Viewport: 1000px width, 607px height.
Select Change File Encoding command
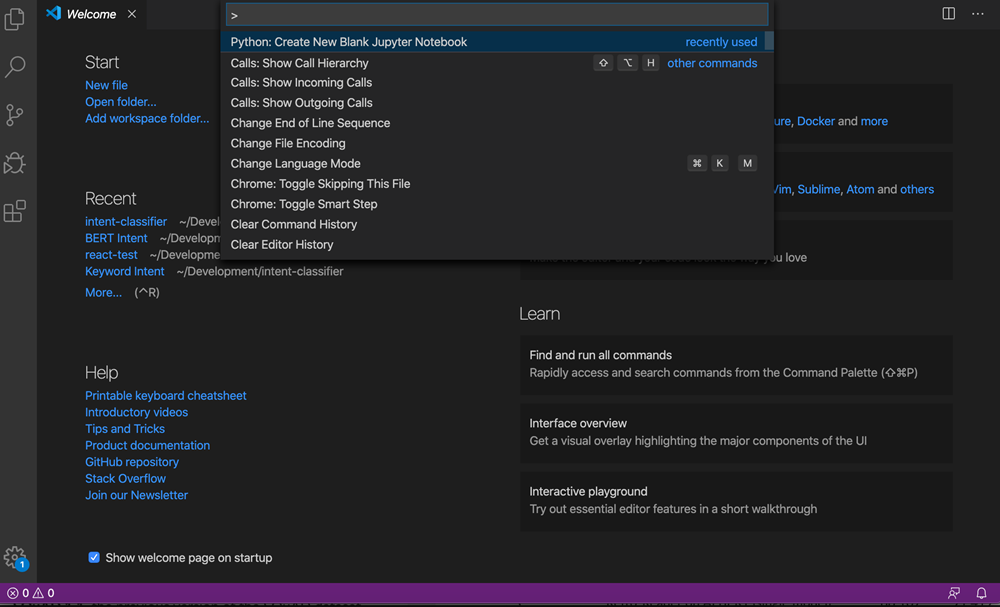tap(497, 143)
